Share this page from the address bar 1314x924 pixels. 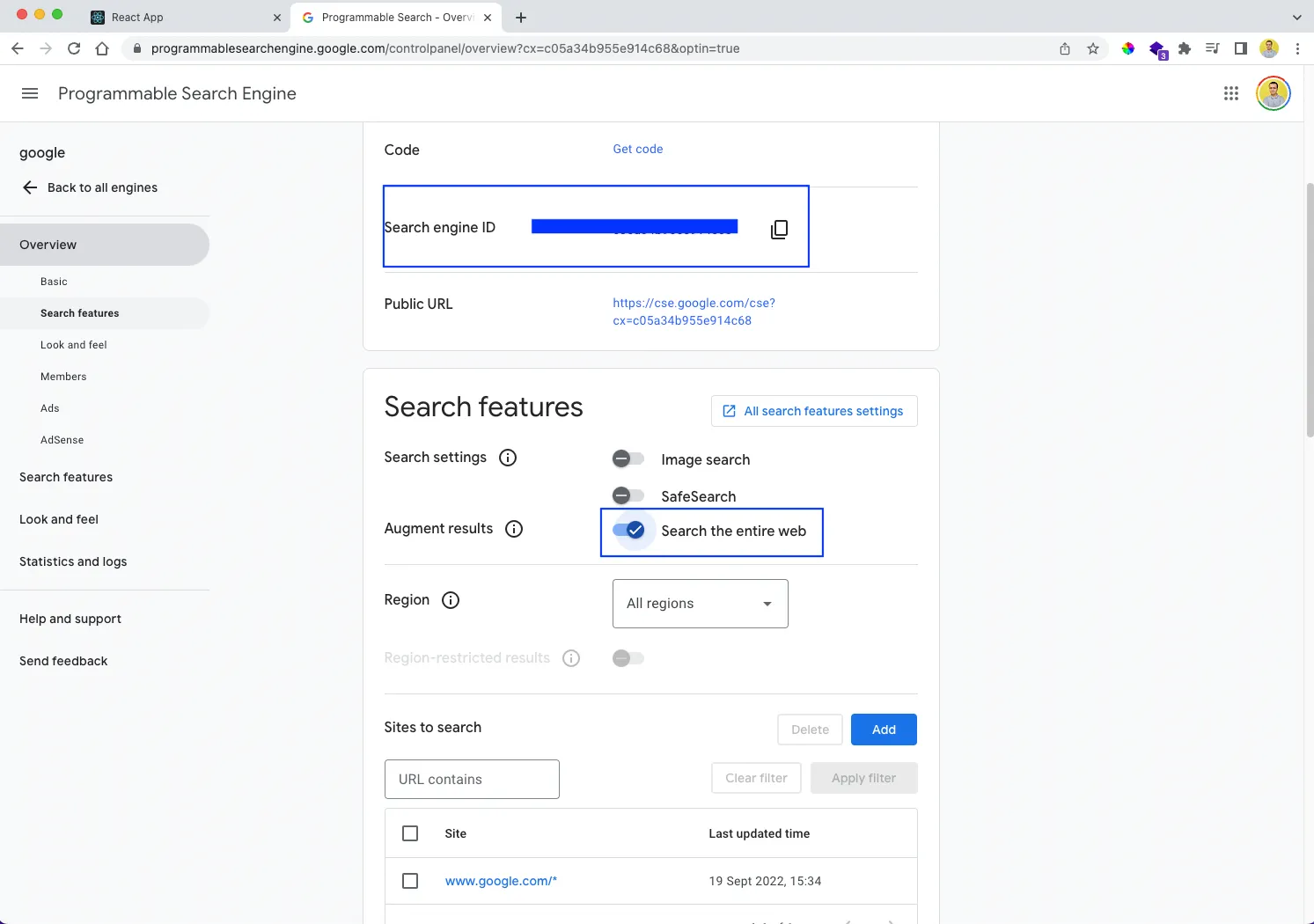click(1065, 48)
